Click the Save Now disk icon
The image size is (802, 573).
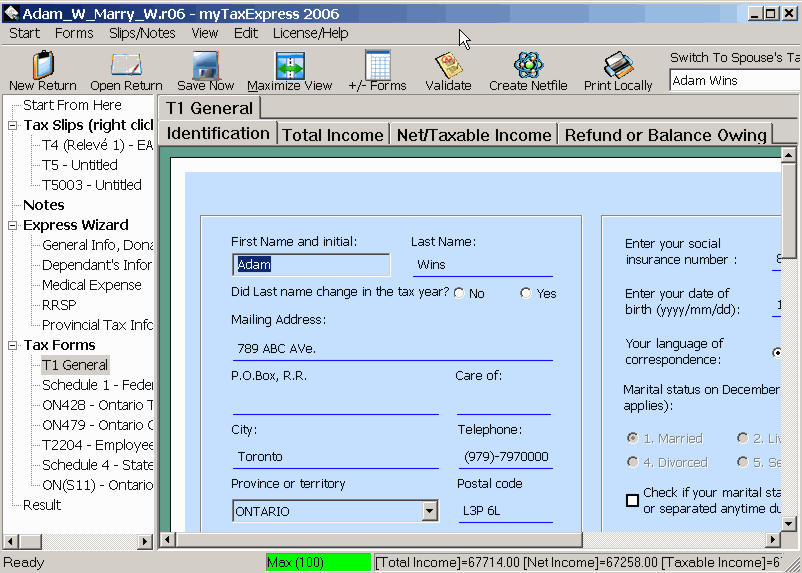pyautogui.click(x=205, y=66)
